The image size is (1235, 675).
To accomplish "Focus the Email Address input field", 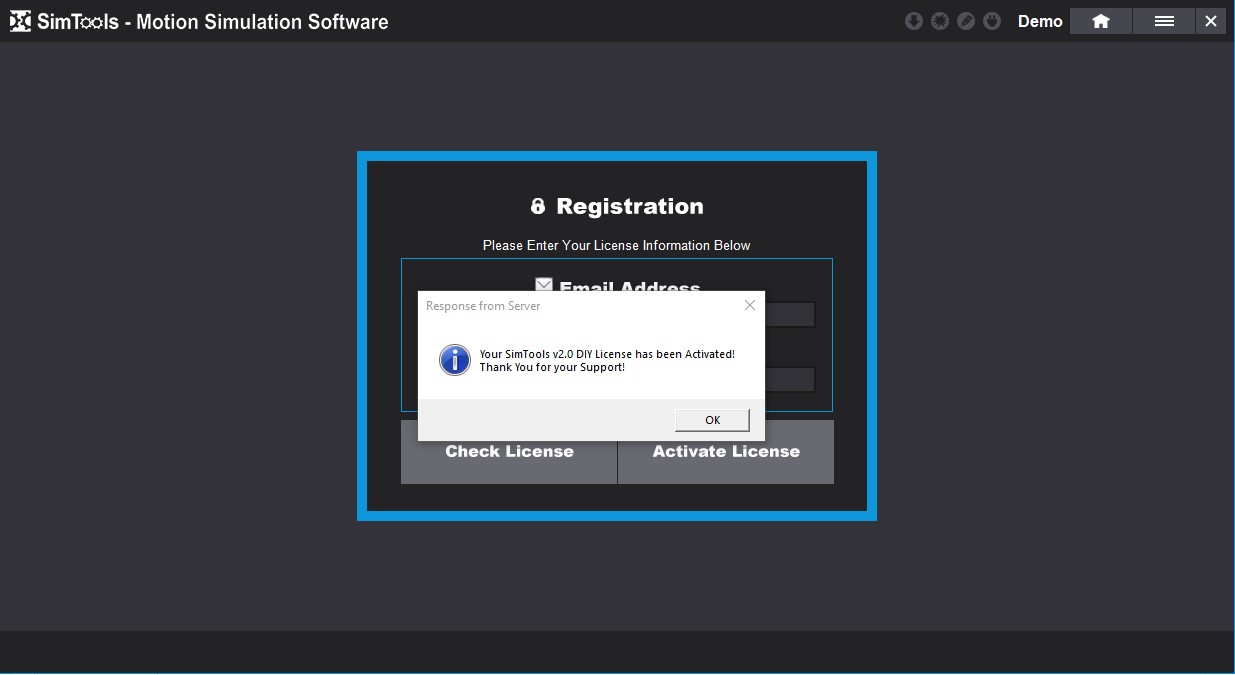I will [790, 315].
